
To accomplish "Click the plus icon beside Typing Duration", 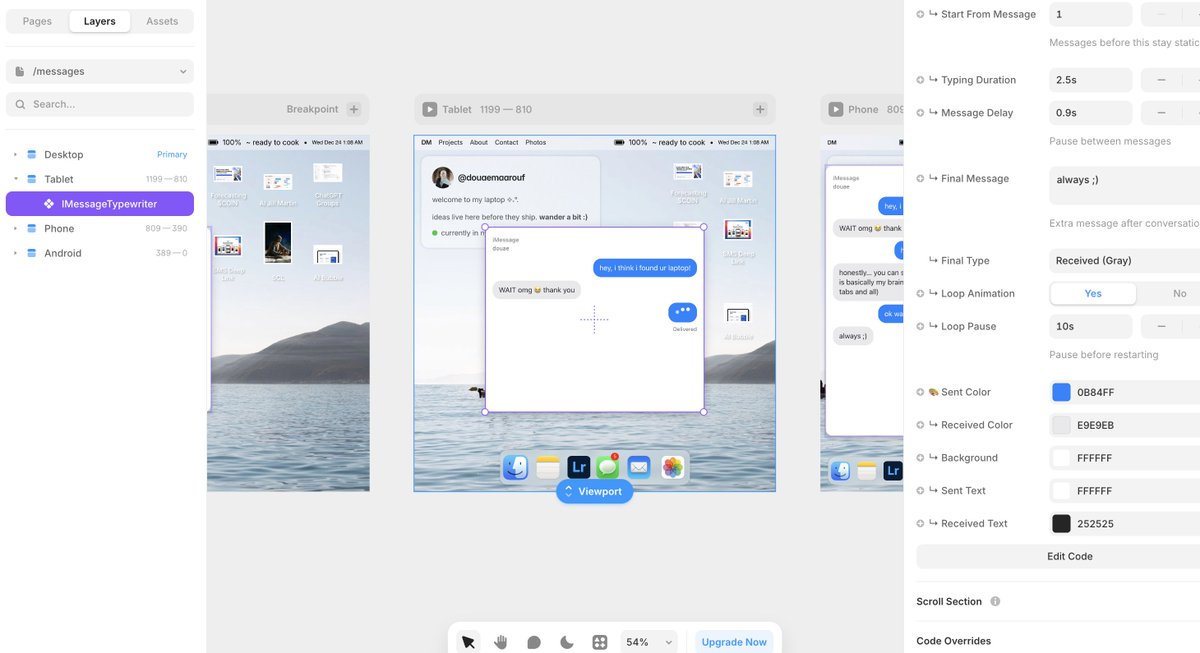I will pos(920,80).
